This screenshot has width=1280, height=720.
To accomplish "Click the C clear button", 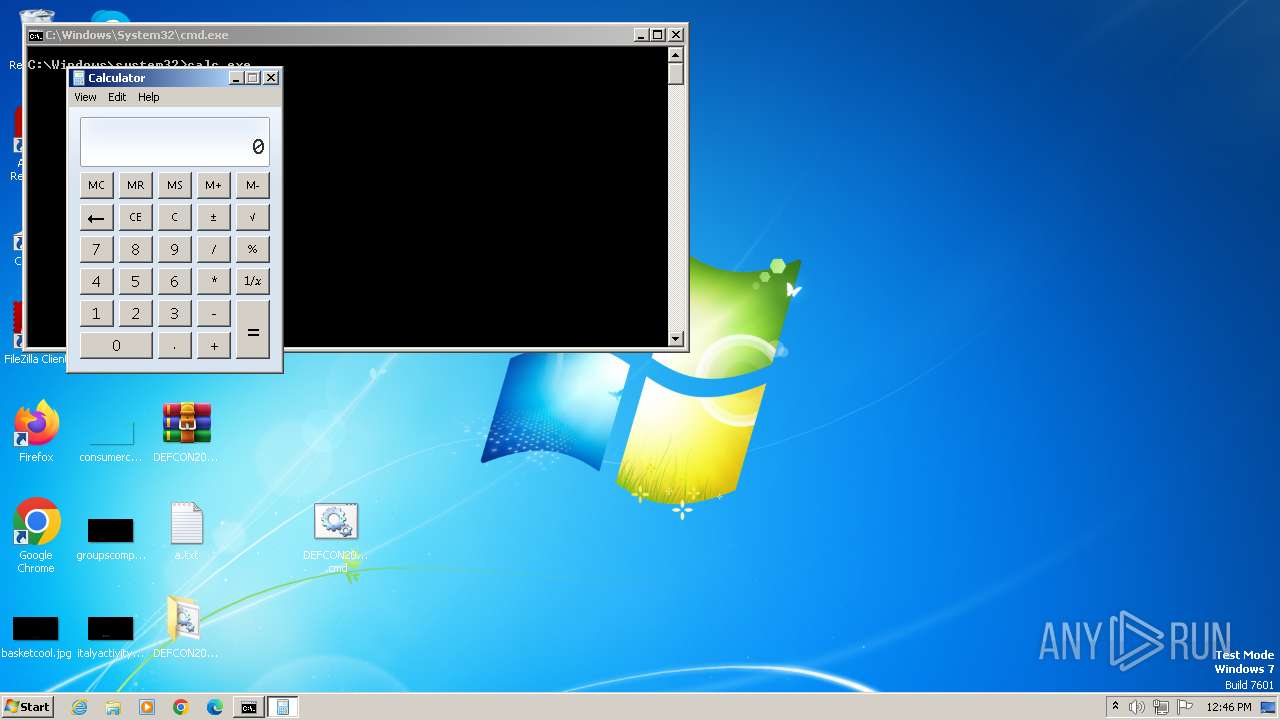I will (x=174, y=217).
